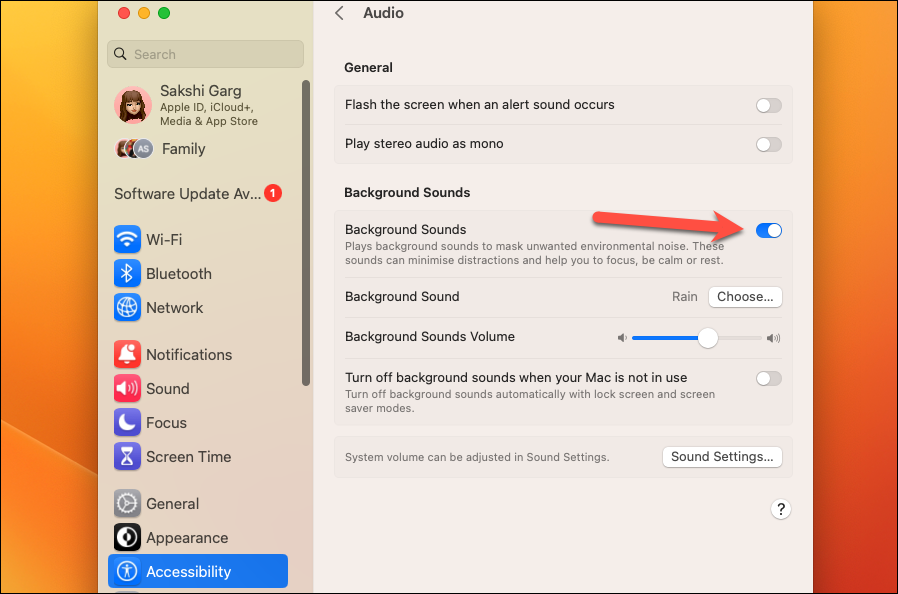898x594 pixels.
Task: Click the red software update badge
Action: click(273, 194)
